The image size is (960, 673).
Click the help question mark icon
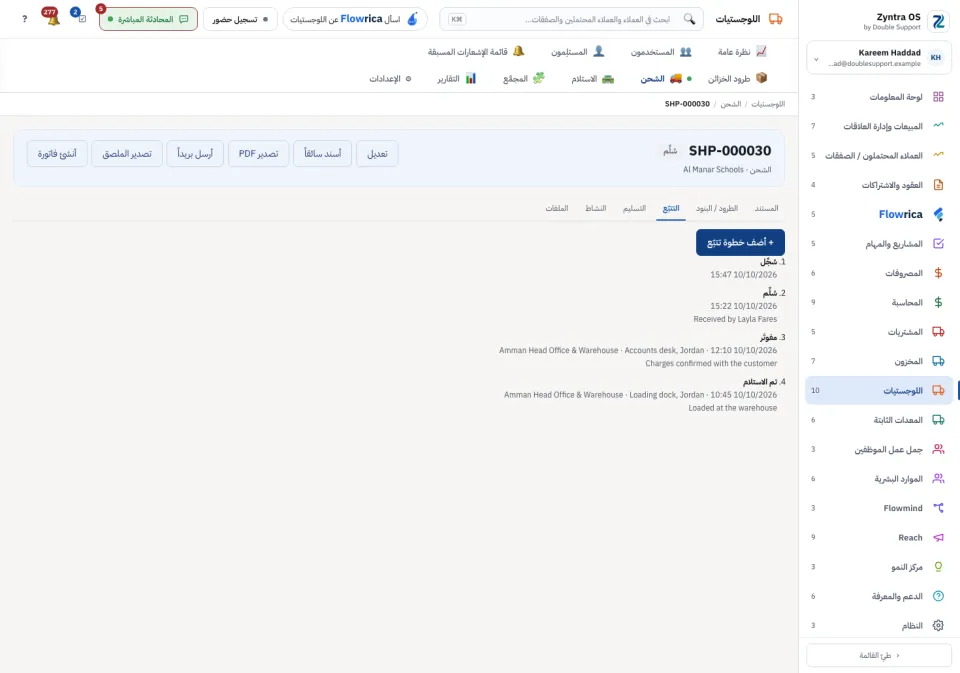[x=24, y=19]
